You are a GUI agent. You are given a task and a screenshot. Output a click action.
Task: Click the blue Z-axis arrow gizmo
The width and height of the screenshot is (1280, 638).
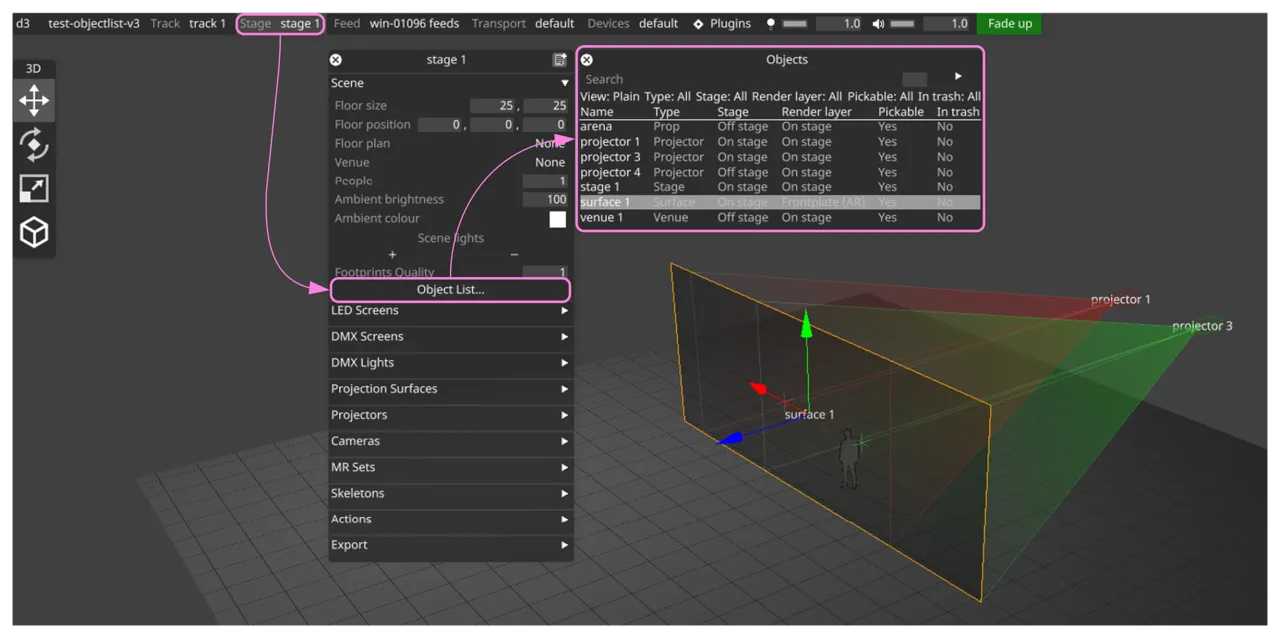click(x=730, y=439)
